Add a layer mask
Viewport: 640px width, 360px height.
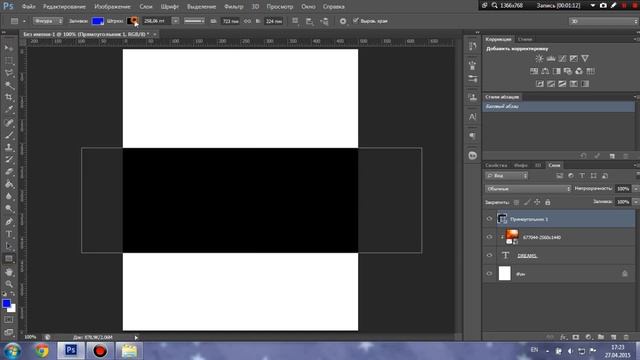point(576,337)
